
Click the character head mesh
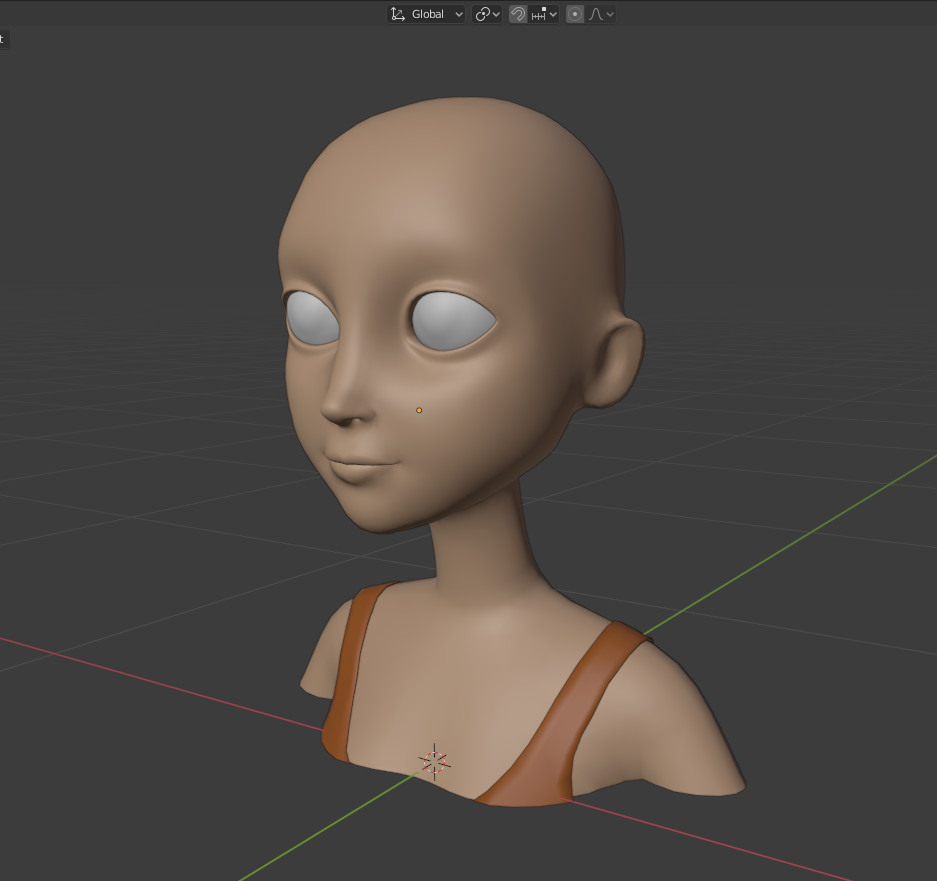point(450,220)
